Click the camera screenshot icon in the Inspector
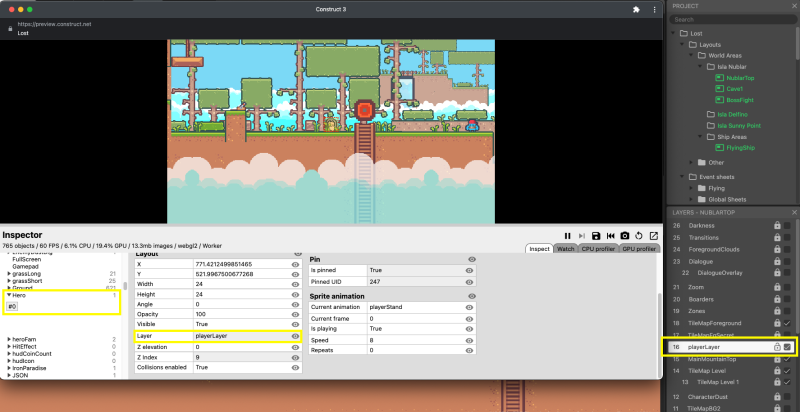This screenshot has width=800, height=412. (x=624, y=235)
